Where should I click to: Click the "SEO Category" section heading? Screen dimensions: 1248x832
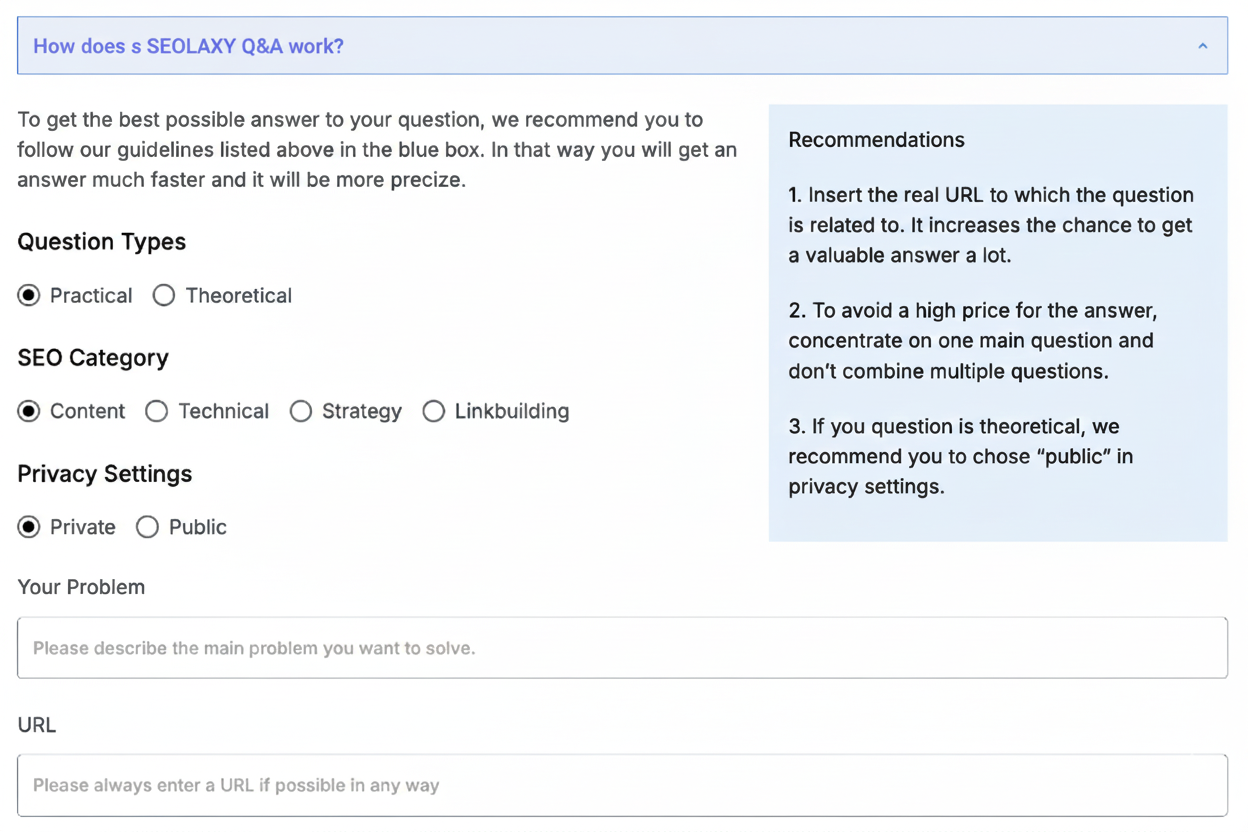pos(92,358)
